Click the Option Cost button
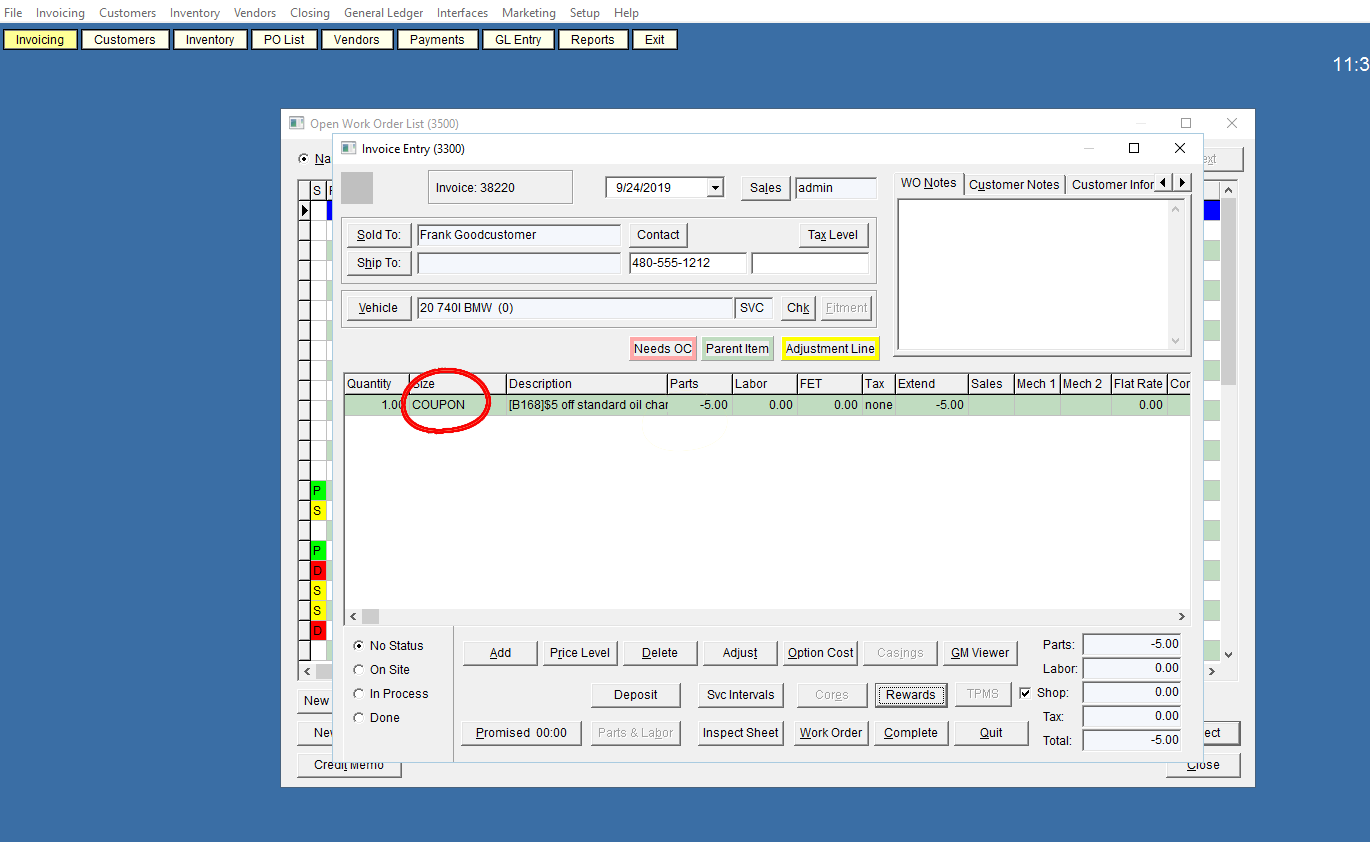1370x842 pixels. click(x=820, y=653)
